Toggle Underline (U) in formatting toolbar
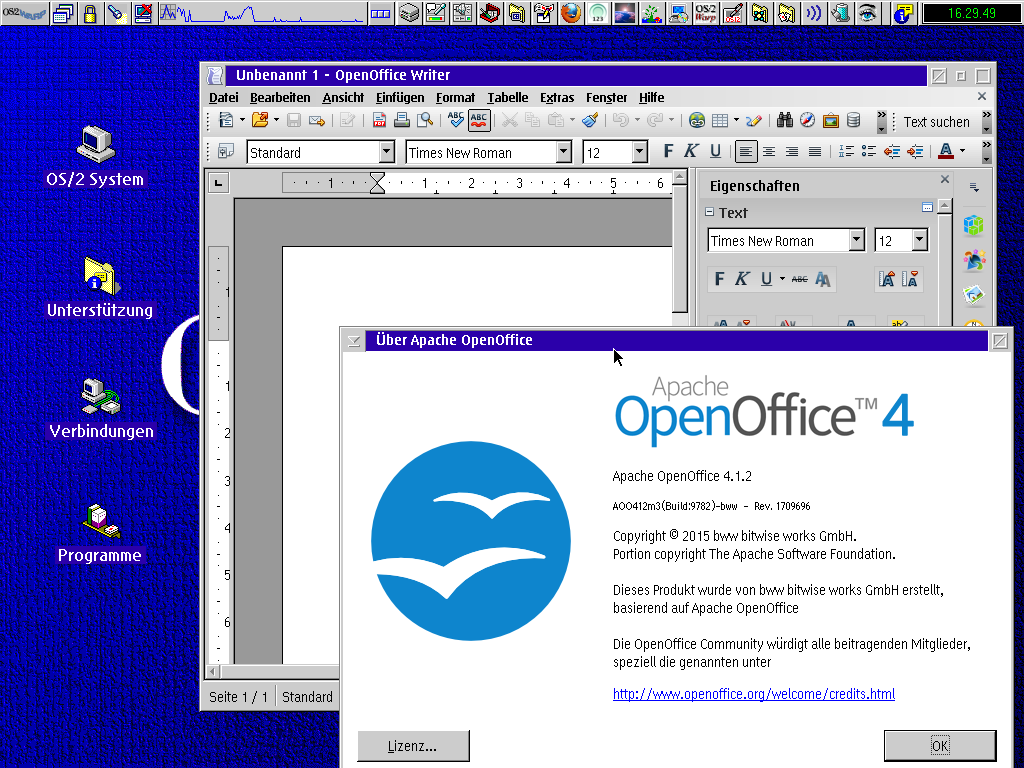Image resolution: width=1024 pixels, height=768 pixels. pos(715,152)
